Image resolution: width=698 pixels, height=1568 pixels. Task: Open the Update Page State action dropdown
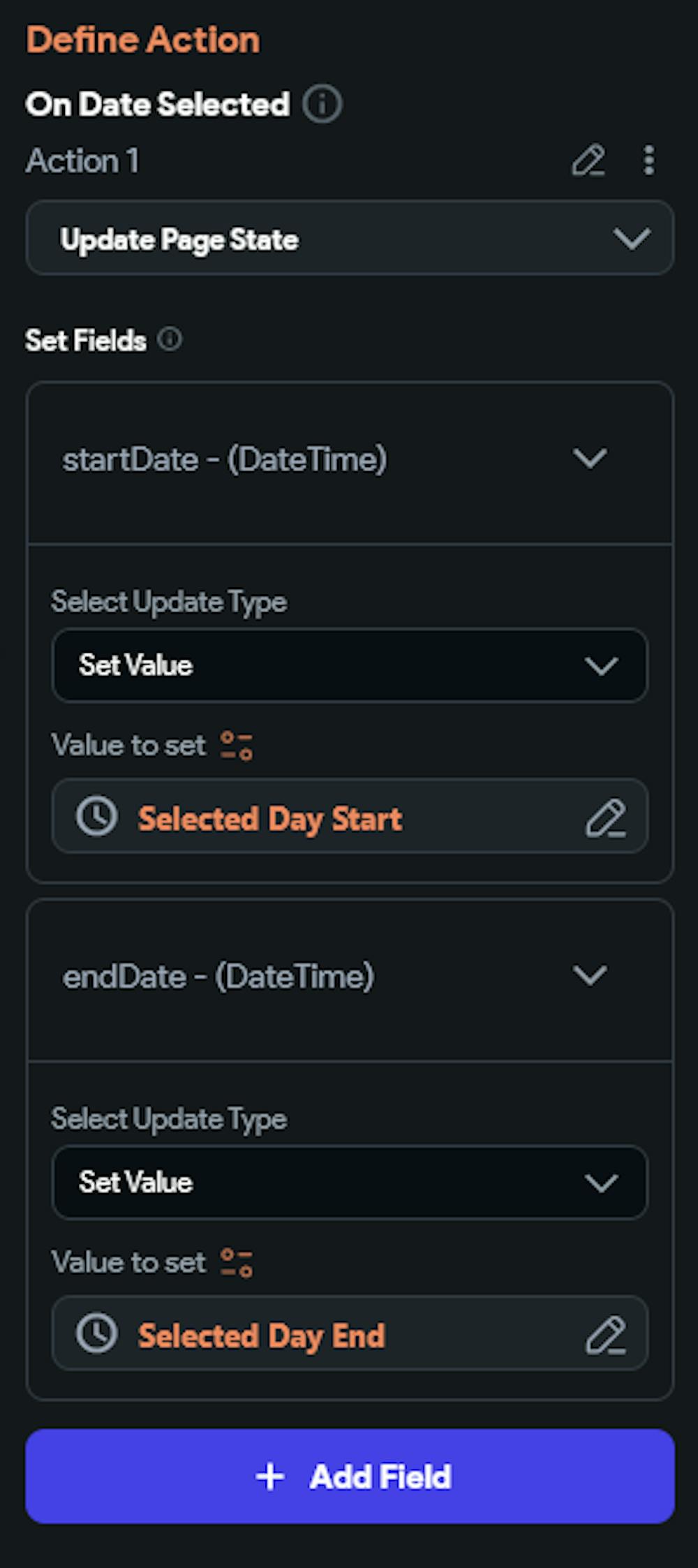coord(350,239)
